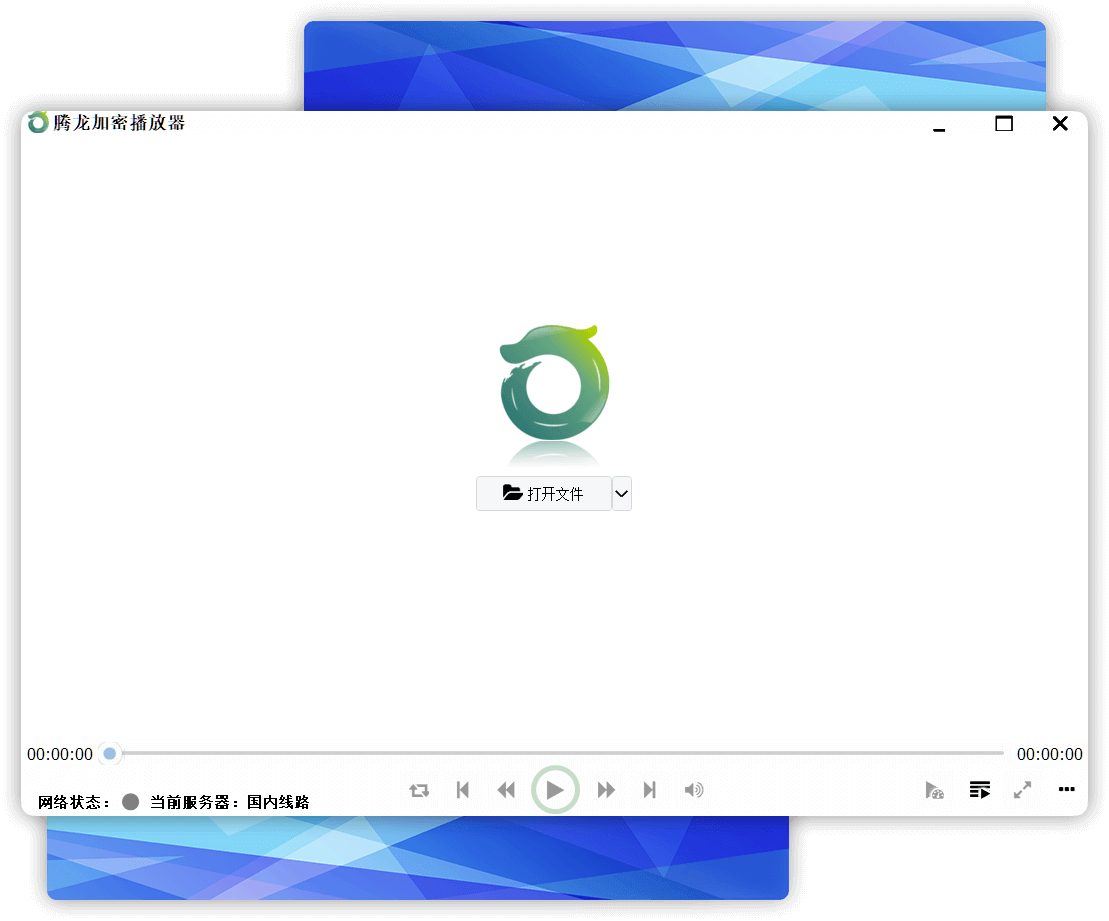The height and width of the screenshot is (921, 1109).
Task: Close the player window
Action: coord(1059,124)
